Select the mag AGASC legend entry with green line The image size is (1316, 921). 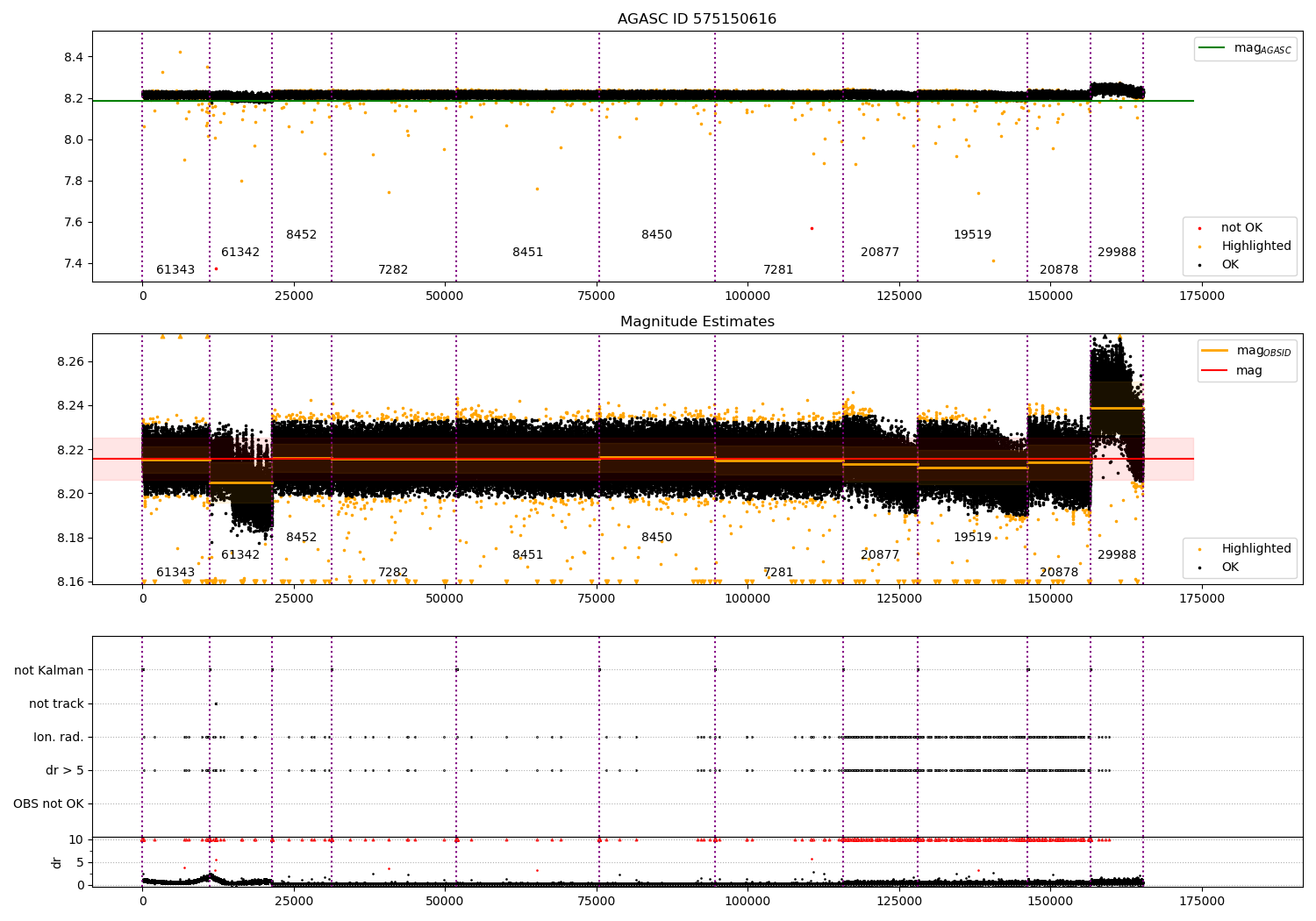click(1246, 49)
